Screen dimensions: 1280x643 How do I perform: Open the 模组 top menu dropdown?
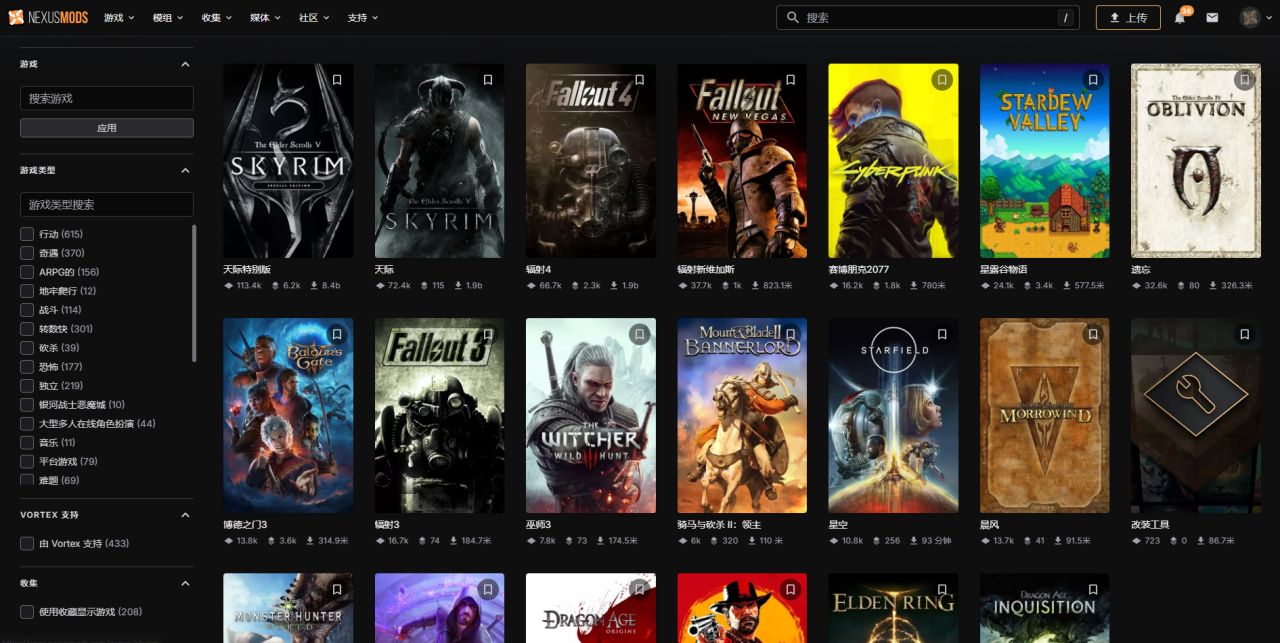coord(168,18)
